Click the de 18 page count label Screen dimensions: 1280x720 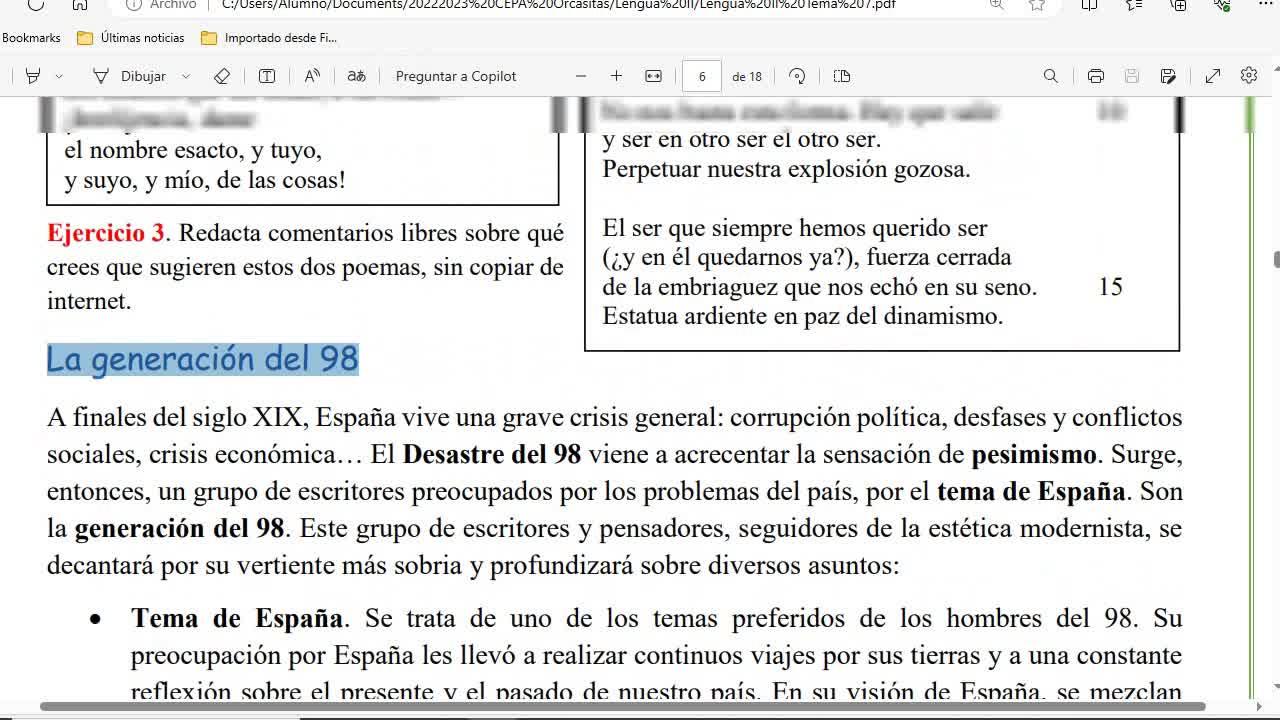(747, 76)
